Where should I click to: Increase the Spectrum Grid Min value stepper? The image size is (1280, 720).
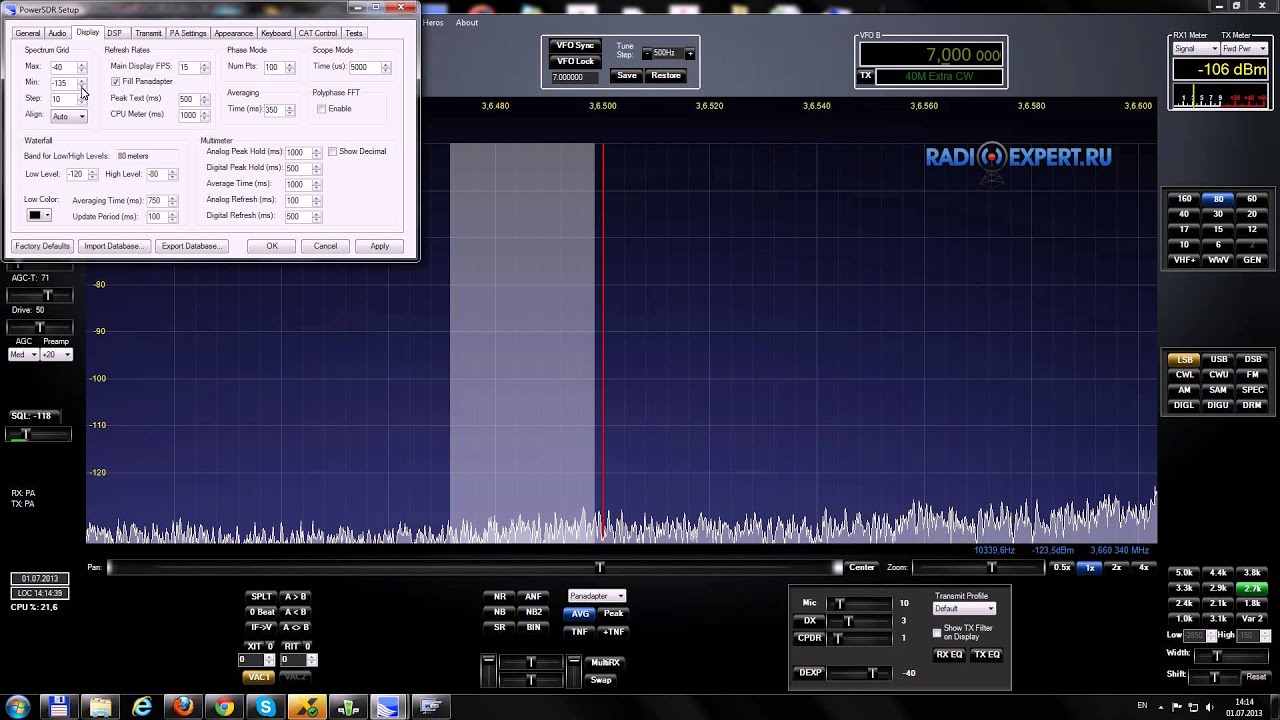(x=82, y=80)
